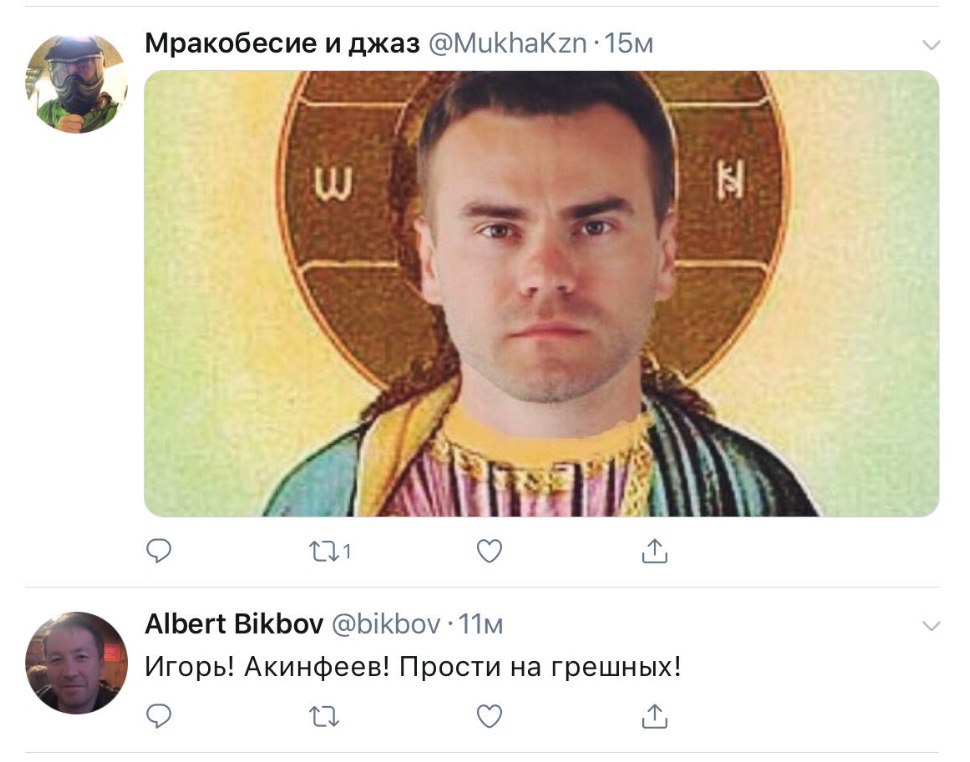The height and width of the screenshot is (762, 970).
Task: Like the Мракобесие и джаз tweet
Action: (x=489, y=550)
